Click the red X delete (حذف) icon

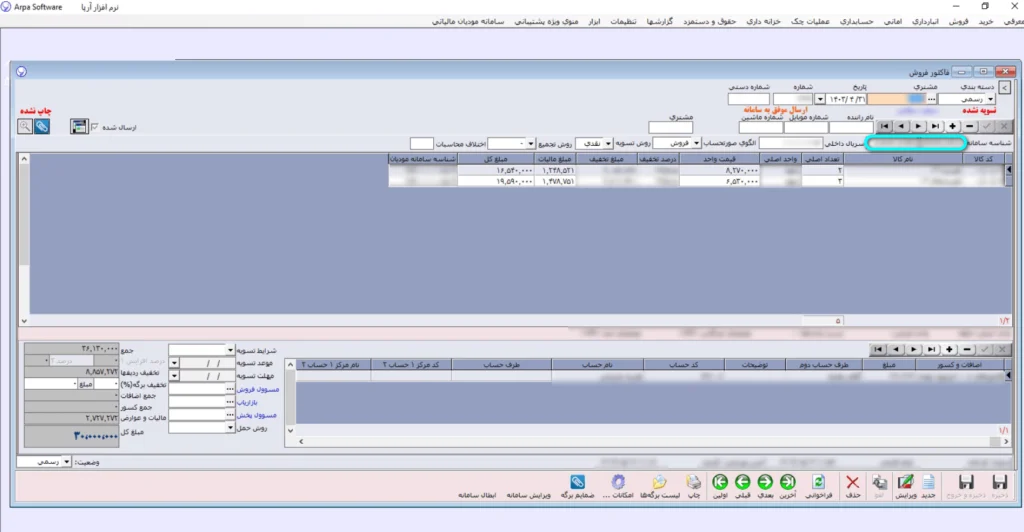click(853, 483)
